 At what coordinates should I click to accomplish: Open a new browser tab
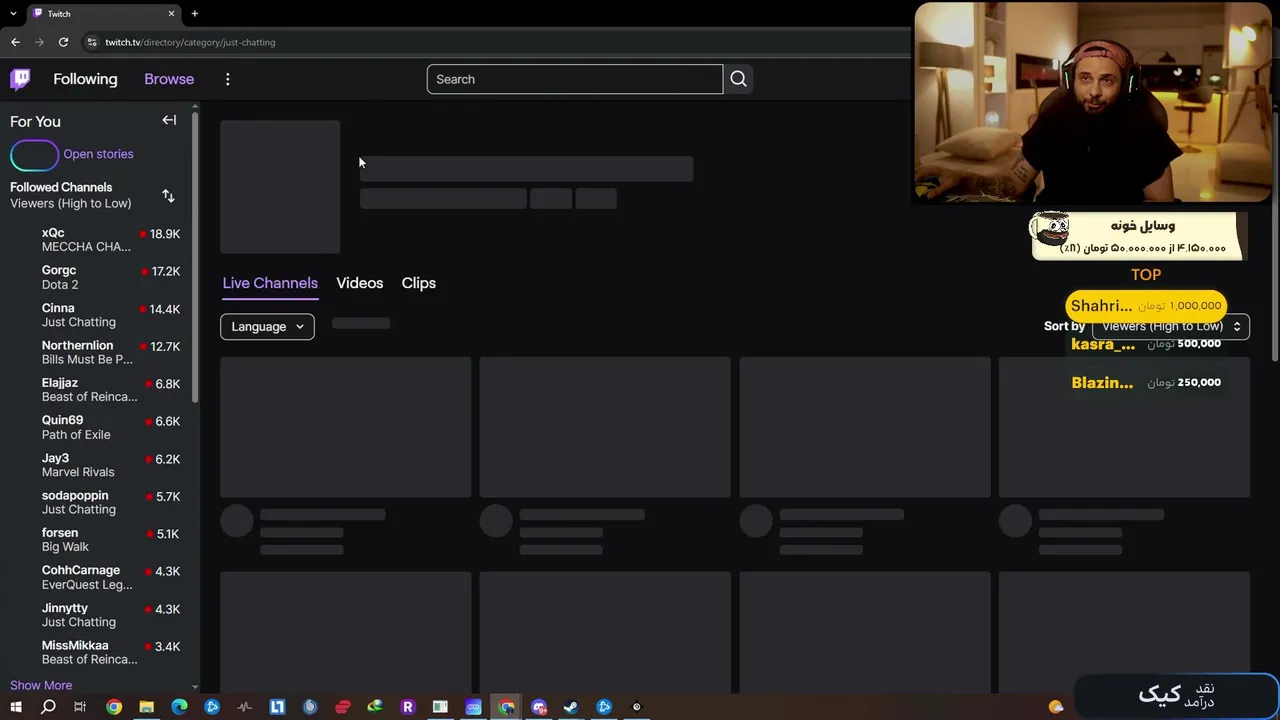coord(195,14)
